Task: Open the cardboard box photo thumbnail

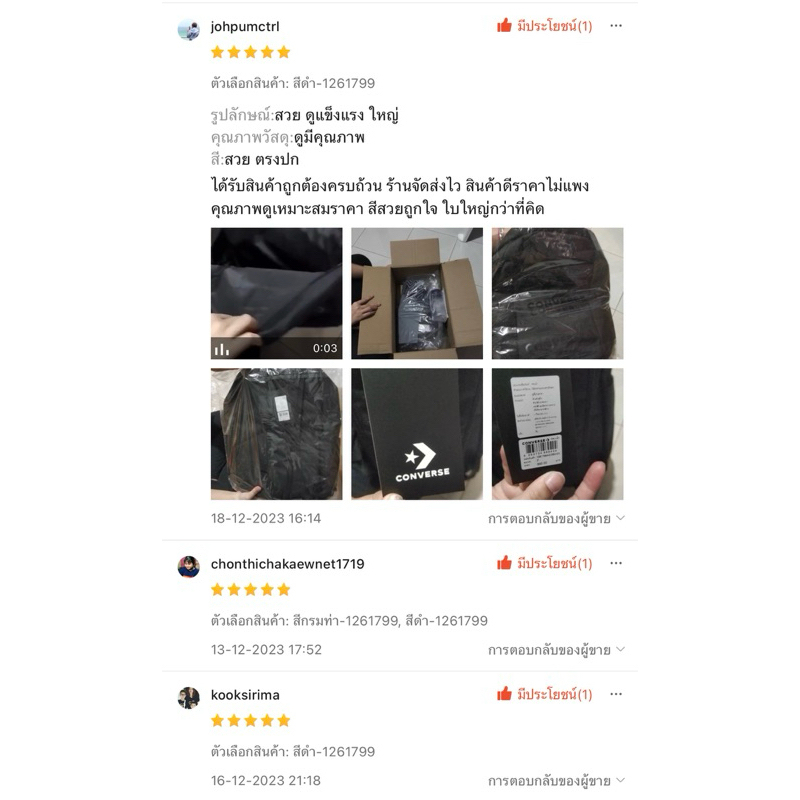Action: [417, 293]
